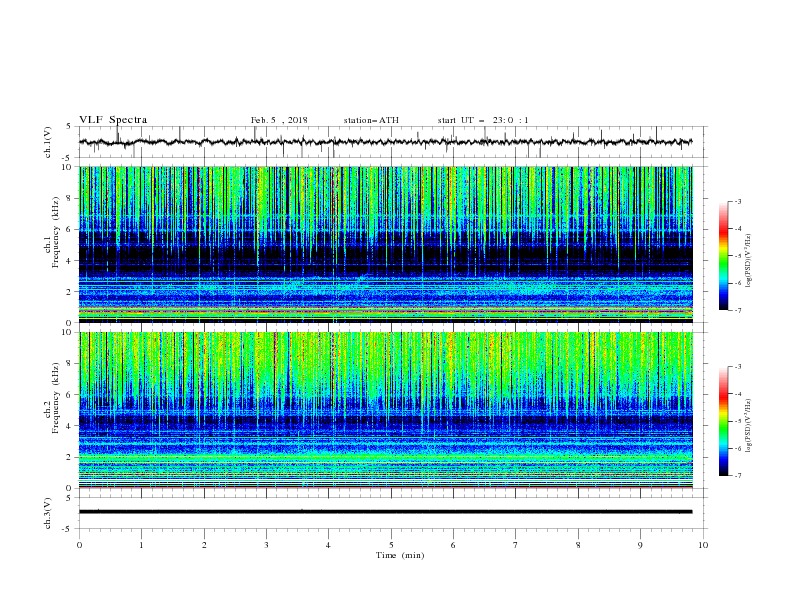Click the ch.2 spectrogram color scale bar
792x612 pixels.
(x=723, y=421)
